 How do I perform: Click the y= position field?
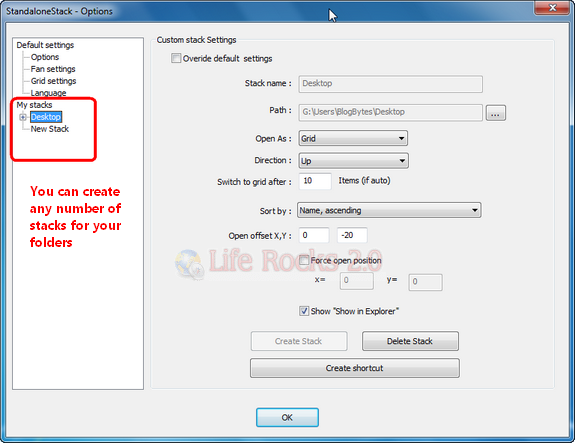point(425,282)
